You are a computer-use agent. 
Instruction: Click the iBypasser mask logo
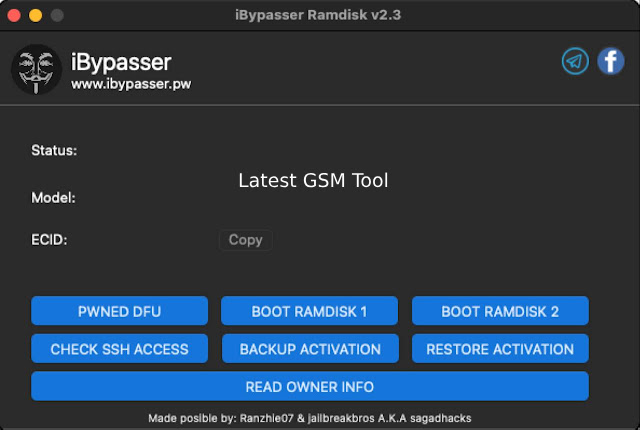36,69
